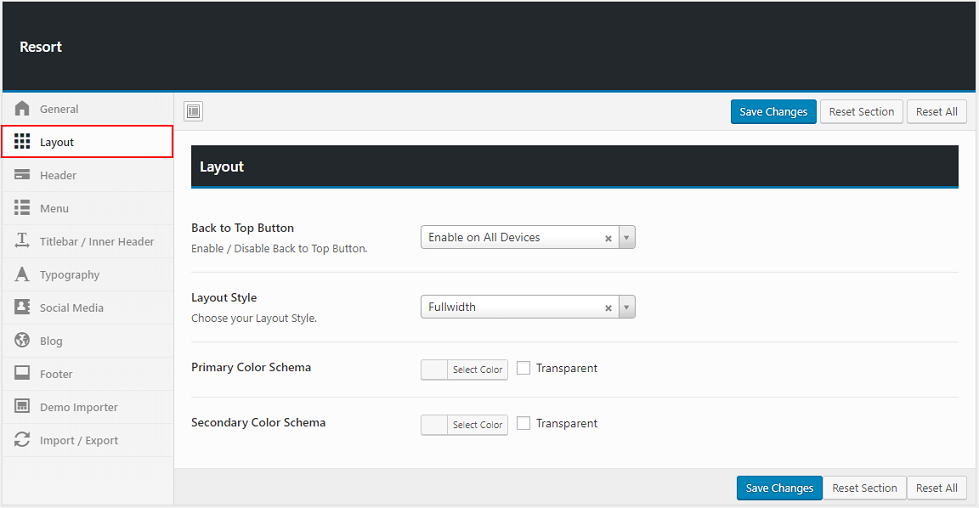Open the Footer settings tab
The image size is (979, 508).
56,374
